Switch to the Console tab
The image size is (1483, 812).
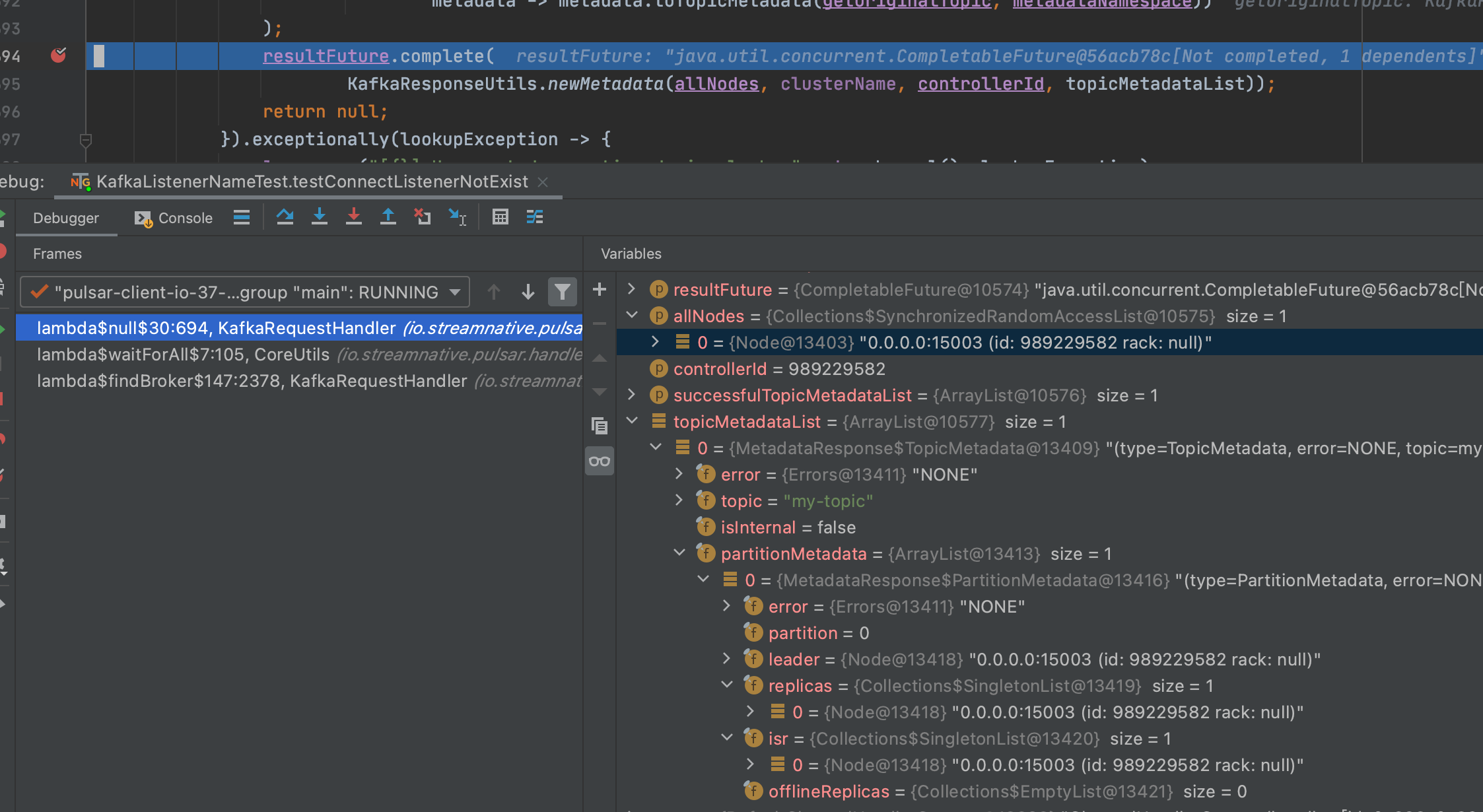point(174,218)
